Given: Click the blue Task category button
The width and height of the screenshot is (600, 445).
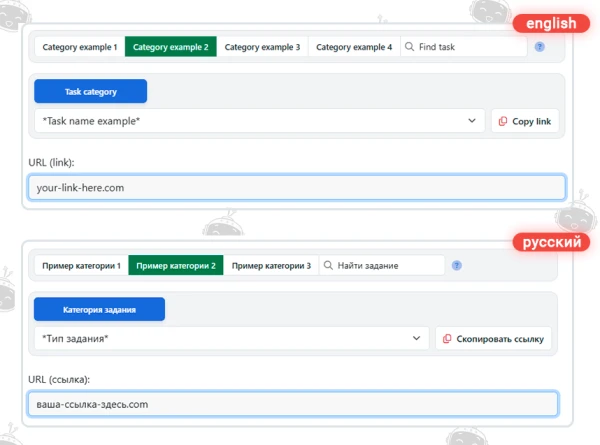Looking at the screenshot, I should point(90,91).
